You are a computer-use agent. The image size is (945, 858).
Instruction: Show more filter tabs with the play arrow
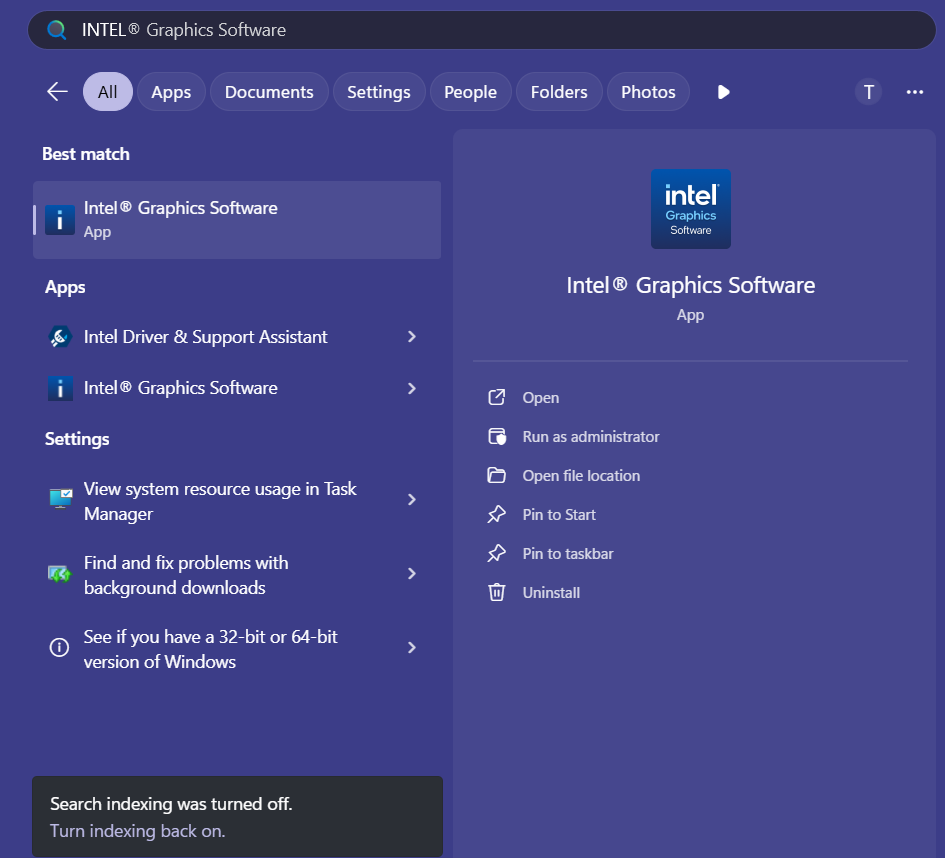click(x=723, y=92)
